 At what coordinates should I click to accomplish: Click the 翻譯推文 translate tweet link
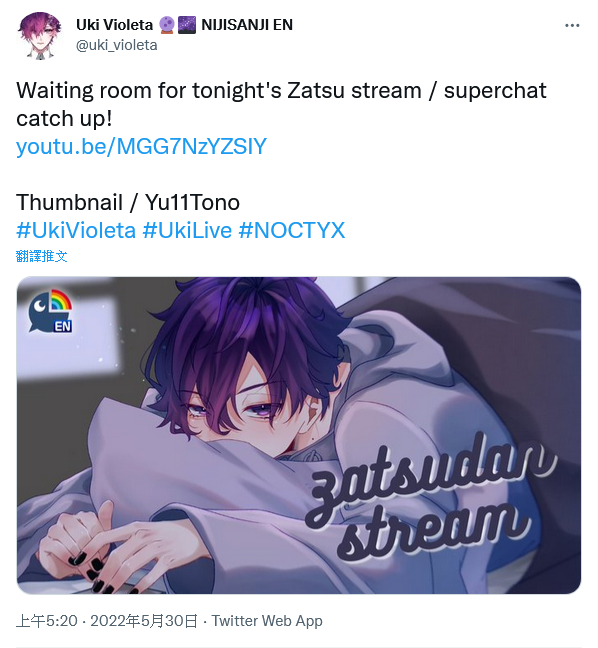point(41,256)
